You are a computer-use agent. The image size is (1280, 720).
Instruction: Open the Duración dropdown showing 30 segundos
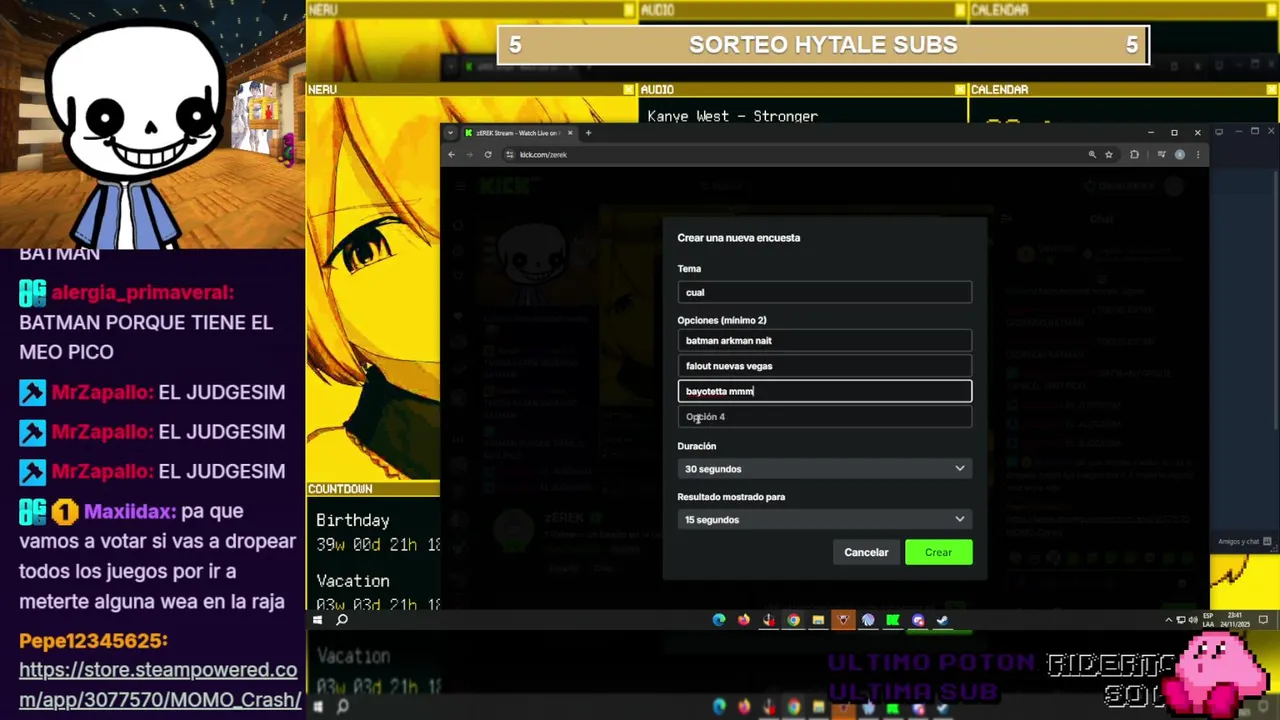pos(825,469)
